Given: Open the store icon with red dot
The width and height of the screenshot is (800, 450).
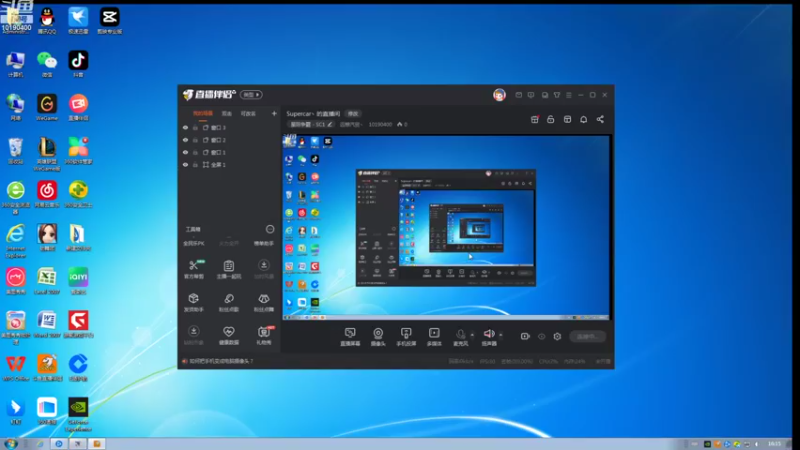Looking at the screenshot, I should pyautogui.click(x=535, y=119).
